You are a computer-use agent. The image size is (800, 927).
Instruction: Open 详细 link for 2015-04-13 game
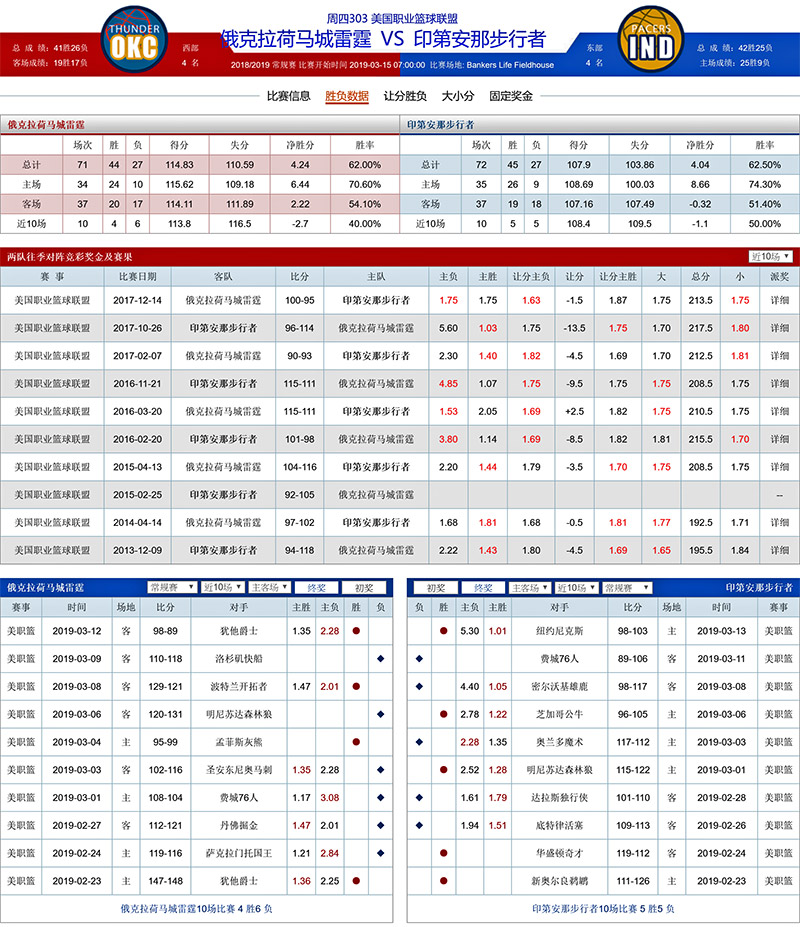click(x=779, y=467)
